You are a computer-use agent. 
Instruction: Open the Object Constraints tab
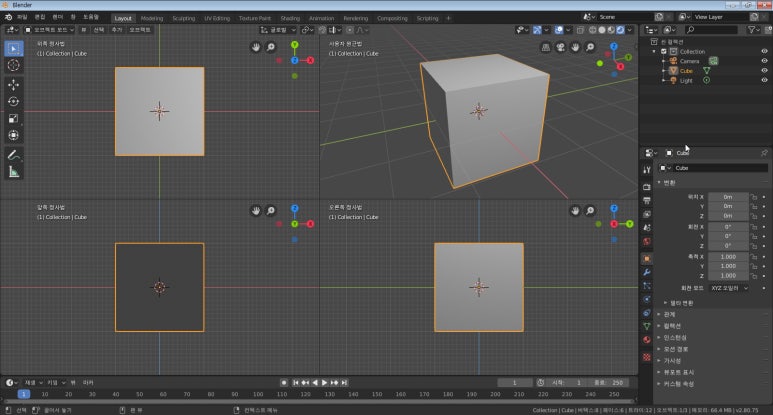(x=647, y=313)
